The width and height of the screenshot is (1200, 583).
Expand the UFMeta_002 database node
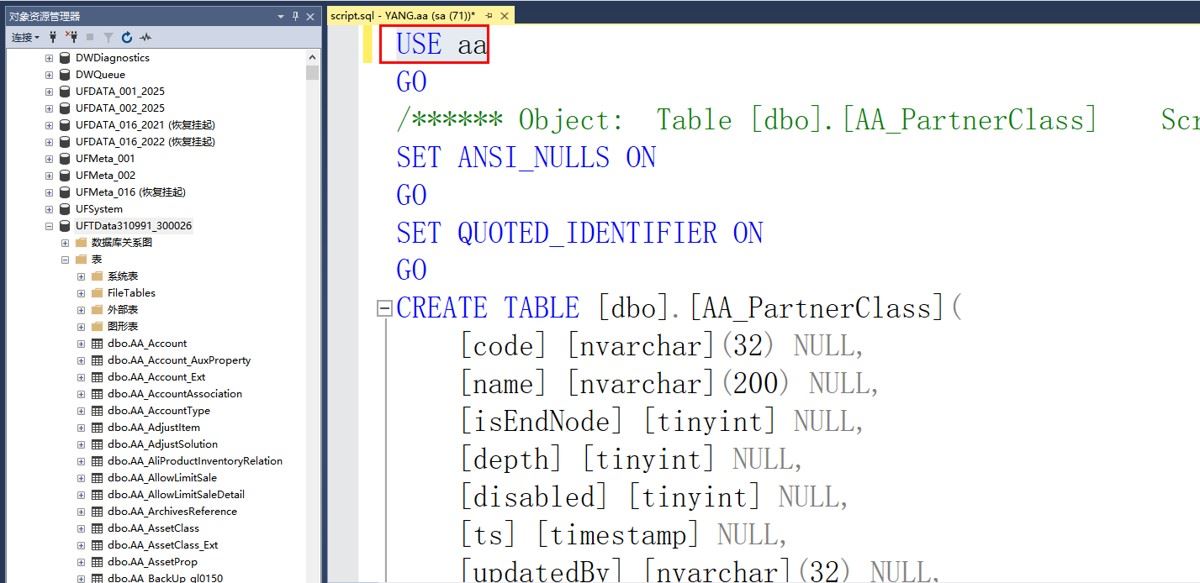(49, 175)
